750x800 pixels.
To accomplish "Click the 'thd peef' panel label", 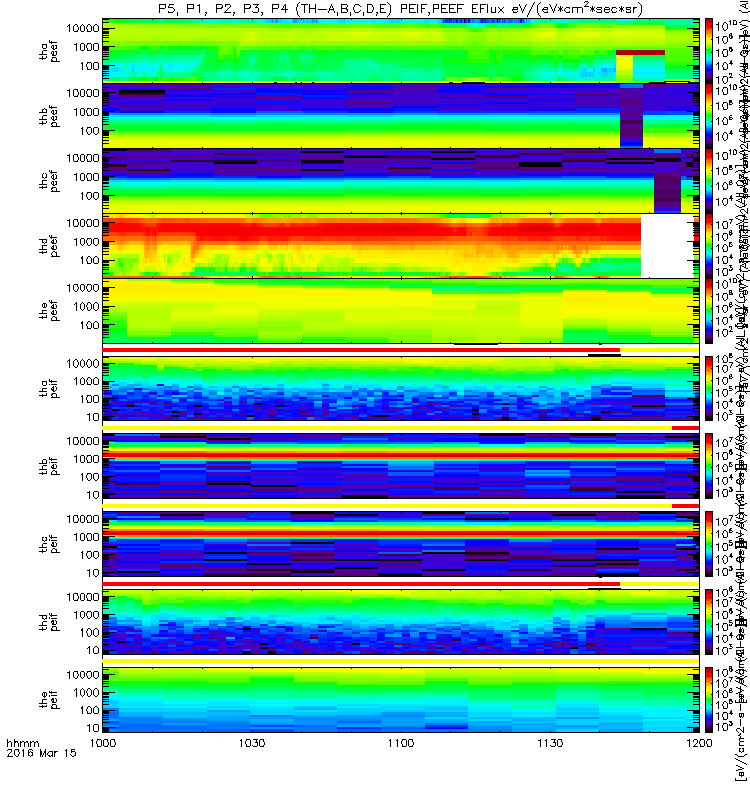I will 49,246.
